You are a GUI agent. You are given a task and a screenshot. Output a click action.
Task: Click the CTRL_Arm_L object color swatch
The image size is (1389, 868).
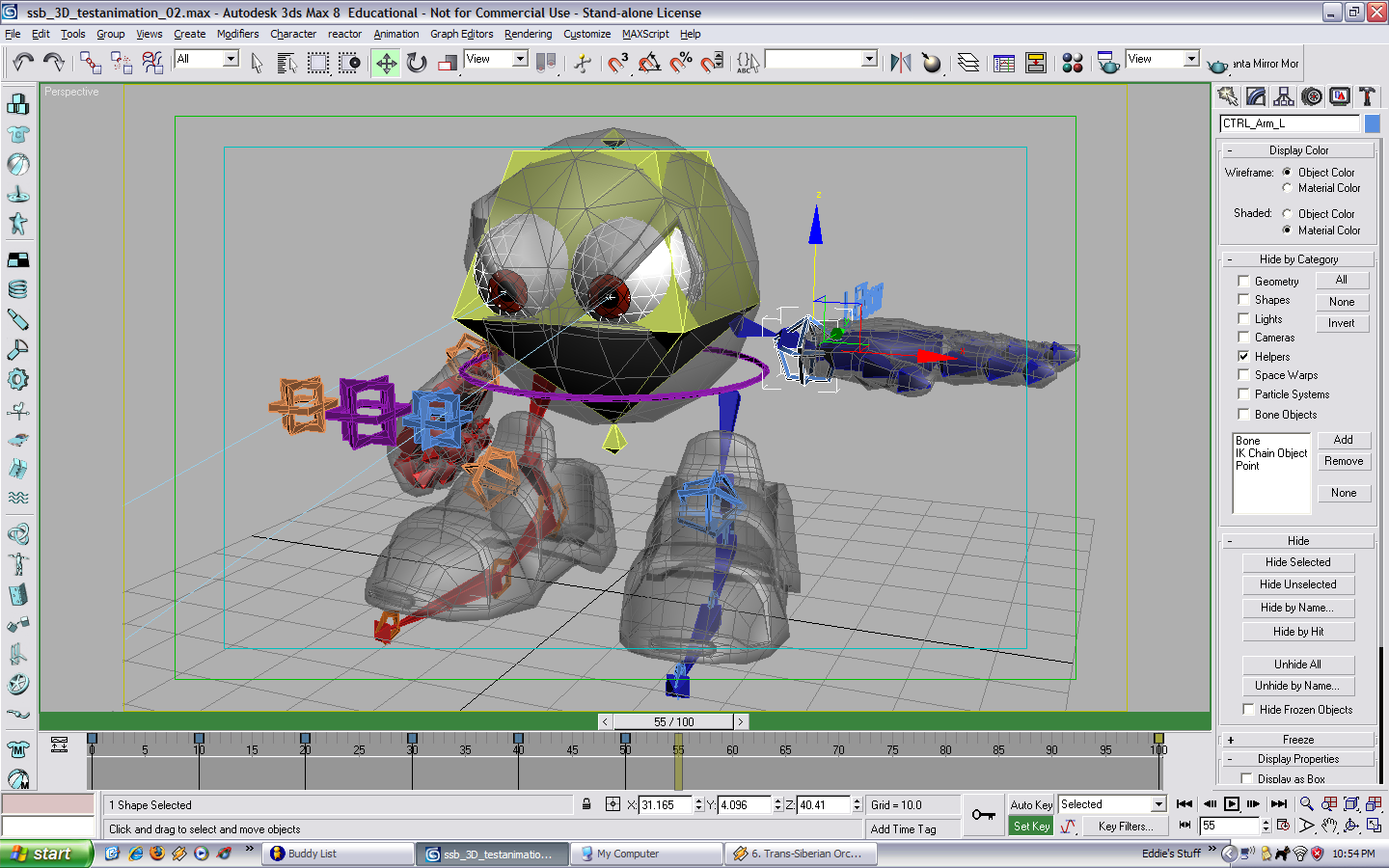[1372, 123]
